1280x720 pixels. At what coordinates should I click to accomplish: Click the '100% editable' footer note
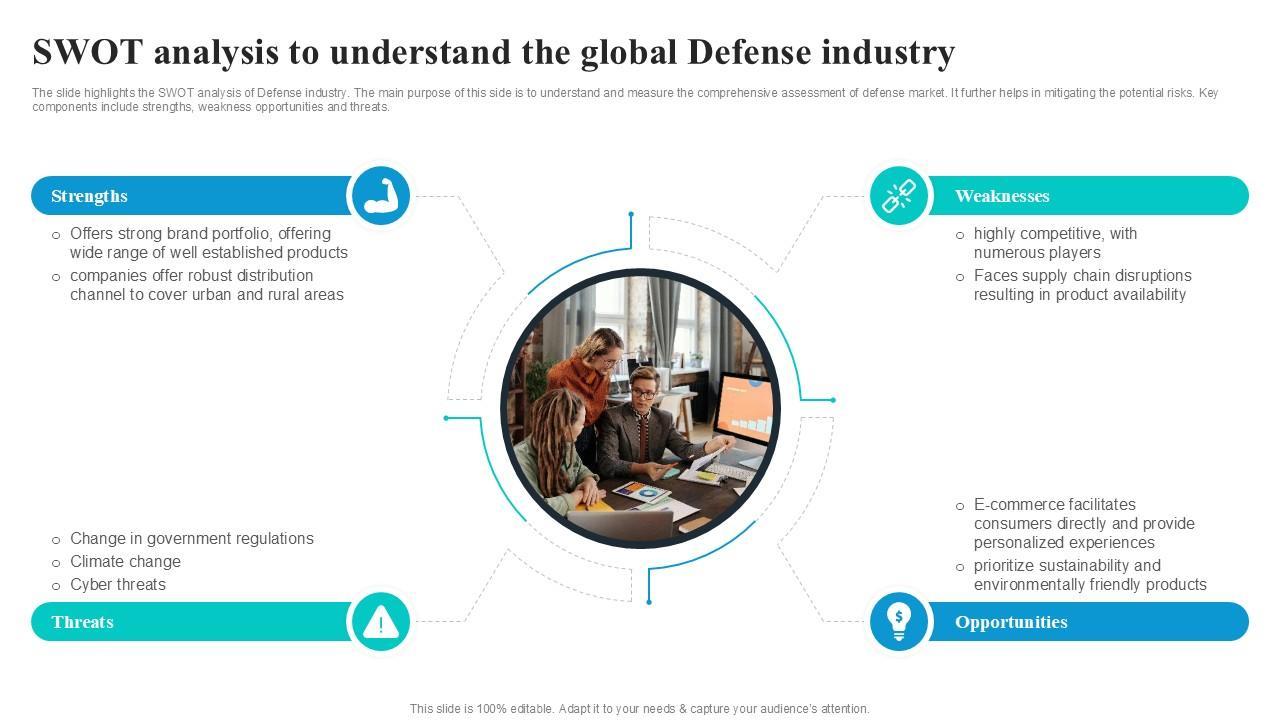[x=640, y=708]
